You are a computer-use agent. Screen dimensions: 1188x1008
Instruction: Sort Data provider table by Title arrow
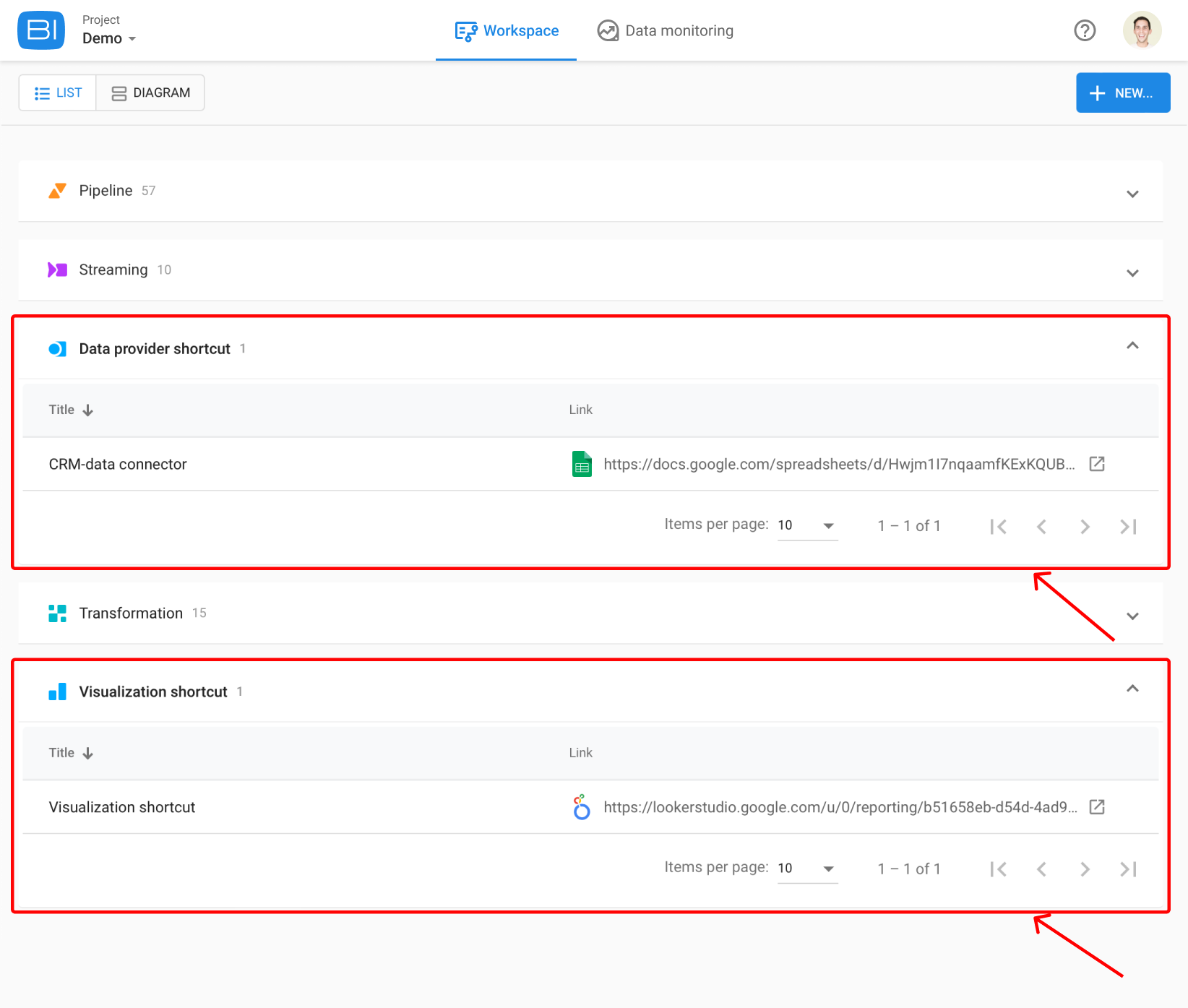click(88, 410)
